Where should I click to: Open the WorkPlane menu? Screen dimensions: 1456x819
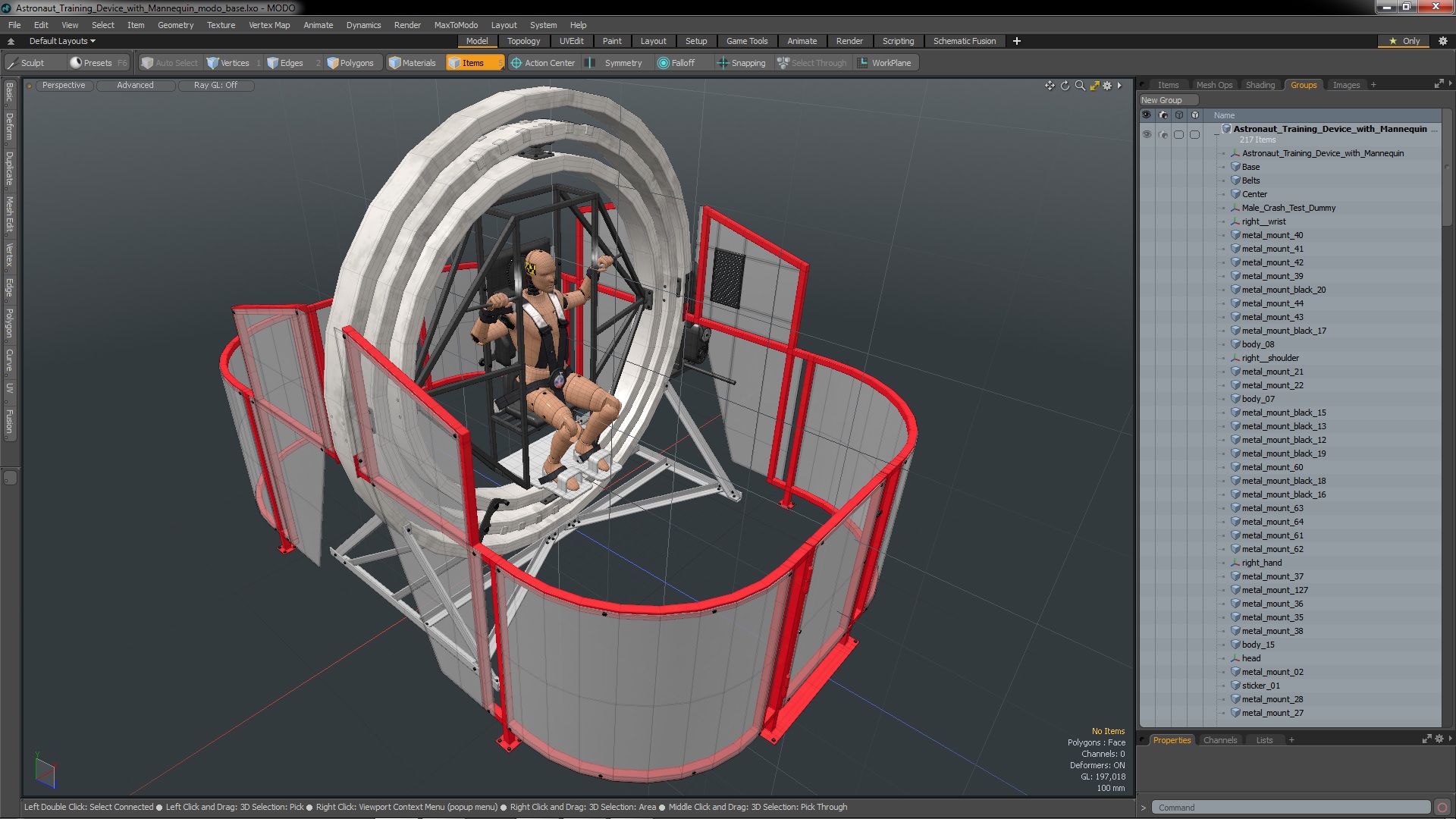pyautogui.click(x=884, y=63)
